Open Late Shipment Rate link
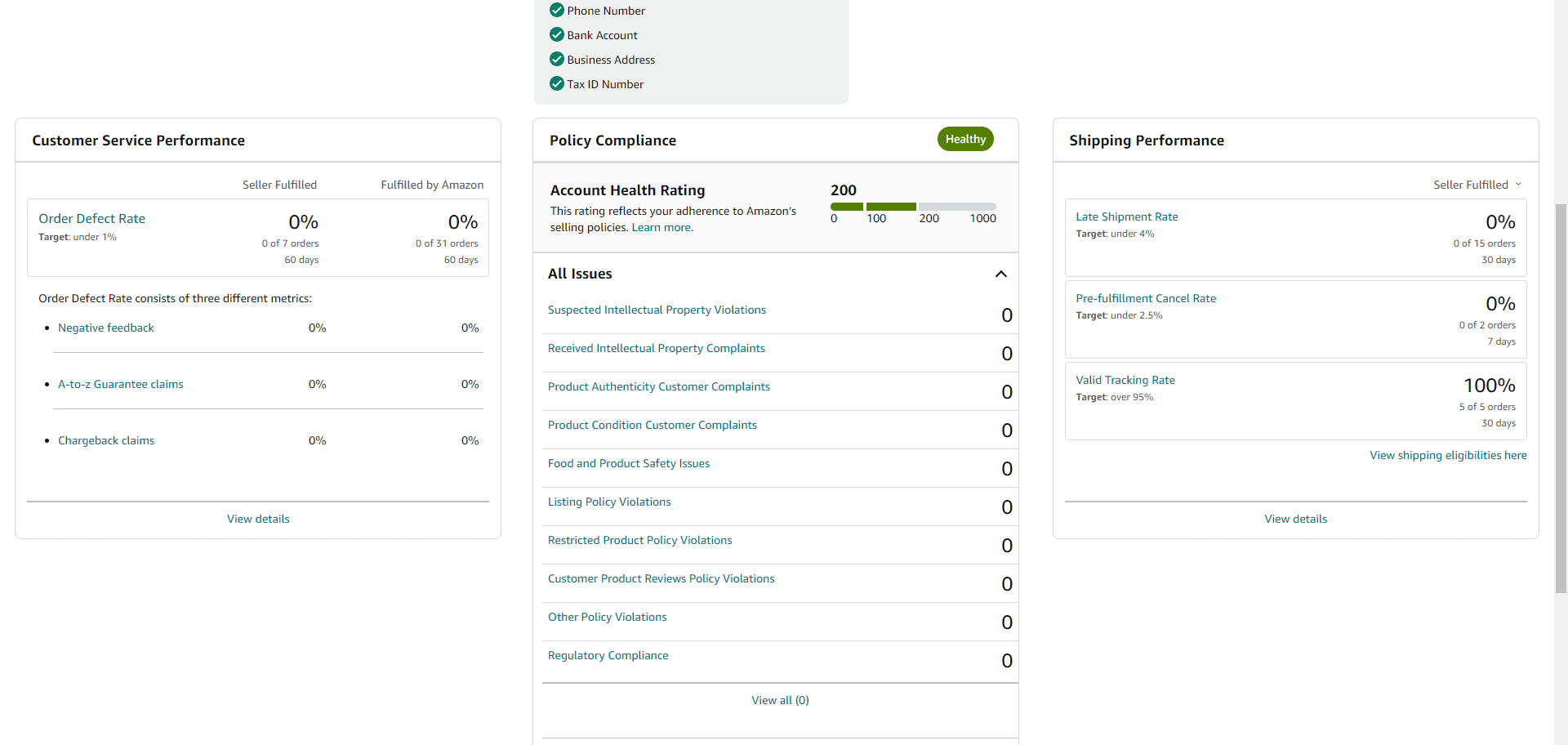 coord(1126,216)
